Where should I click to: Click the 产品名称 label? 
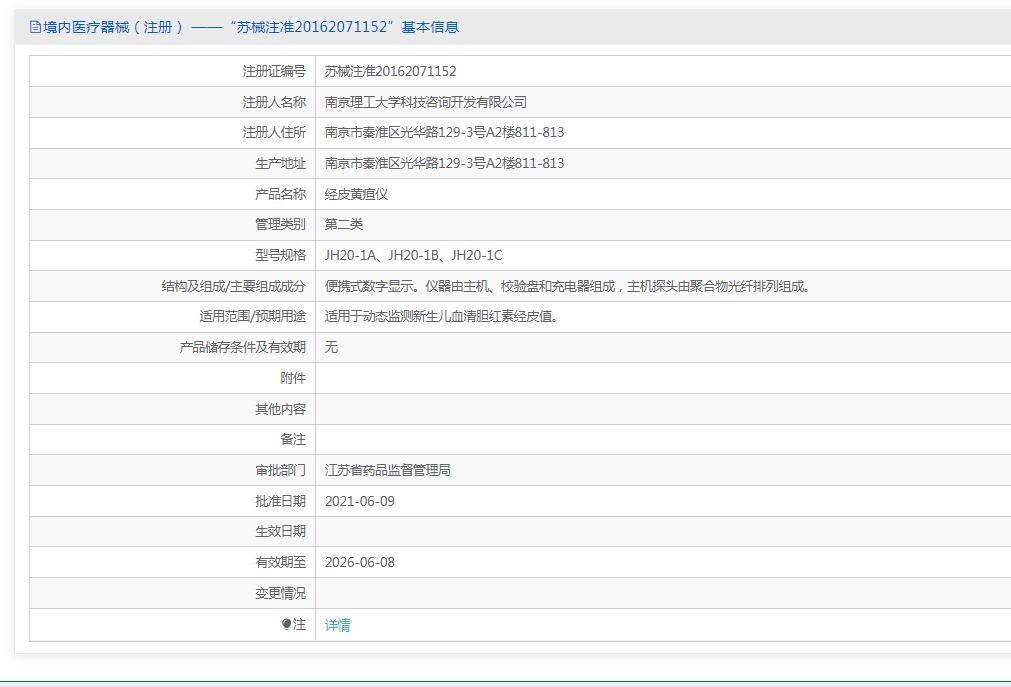pyautogui.click(x=280, y=194)
